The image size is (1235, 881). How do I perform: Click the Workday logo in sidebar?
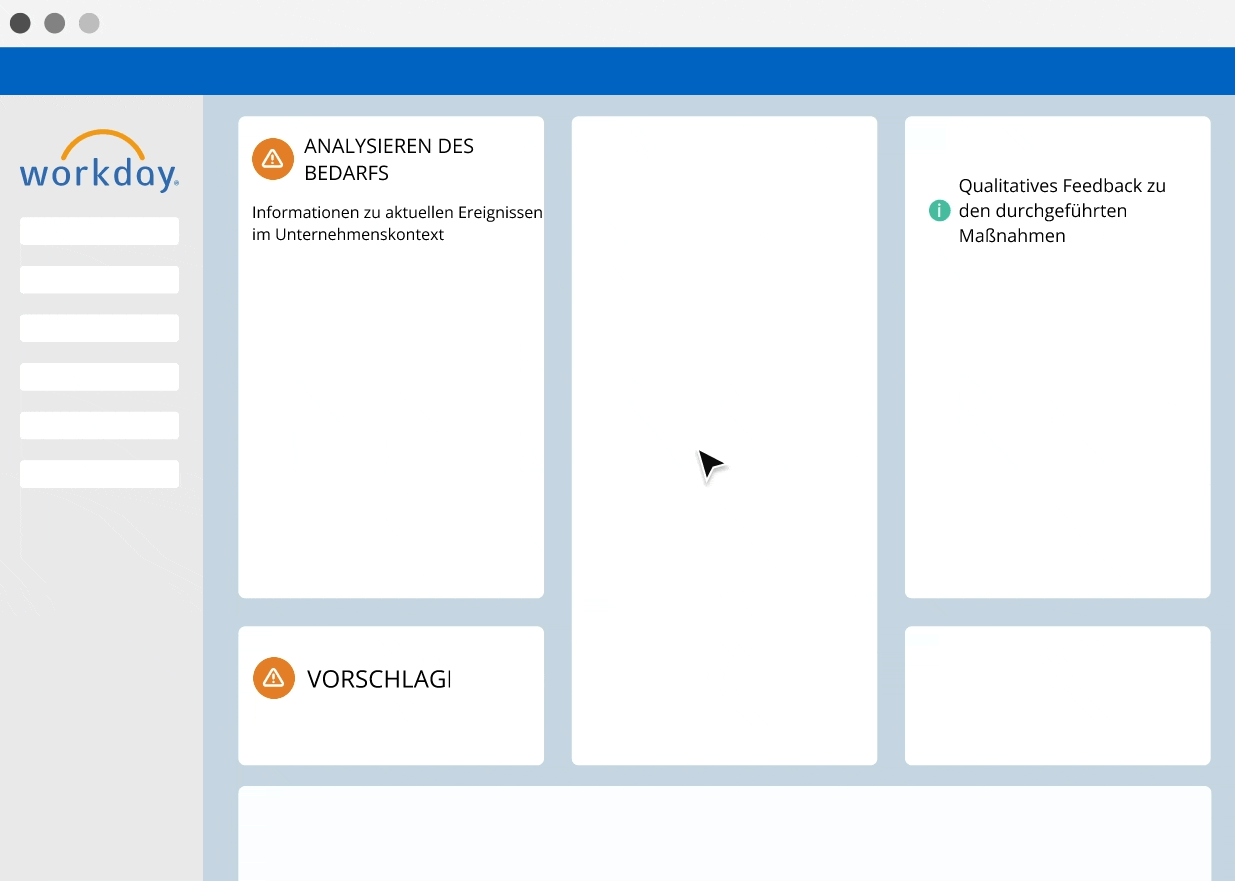point(99,160)
